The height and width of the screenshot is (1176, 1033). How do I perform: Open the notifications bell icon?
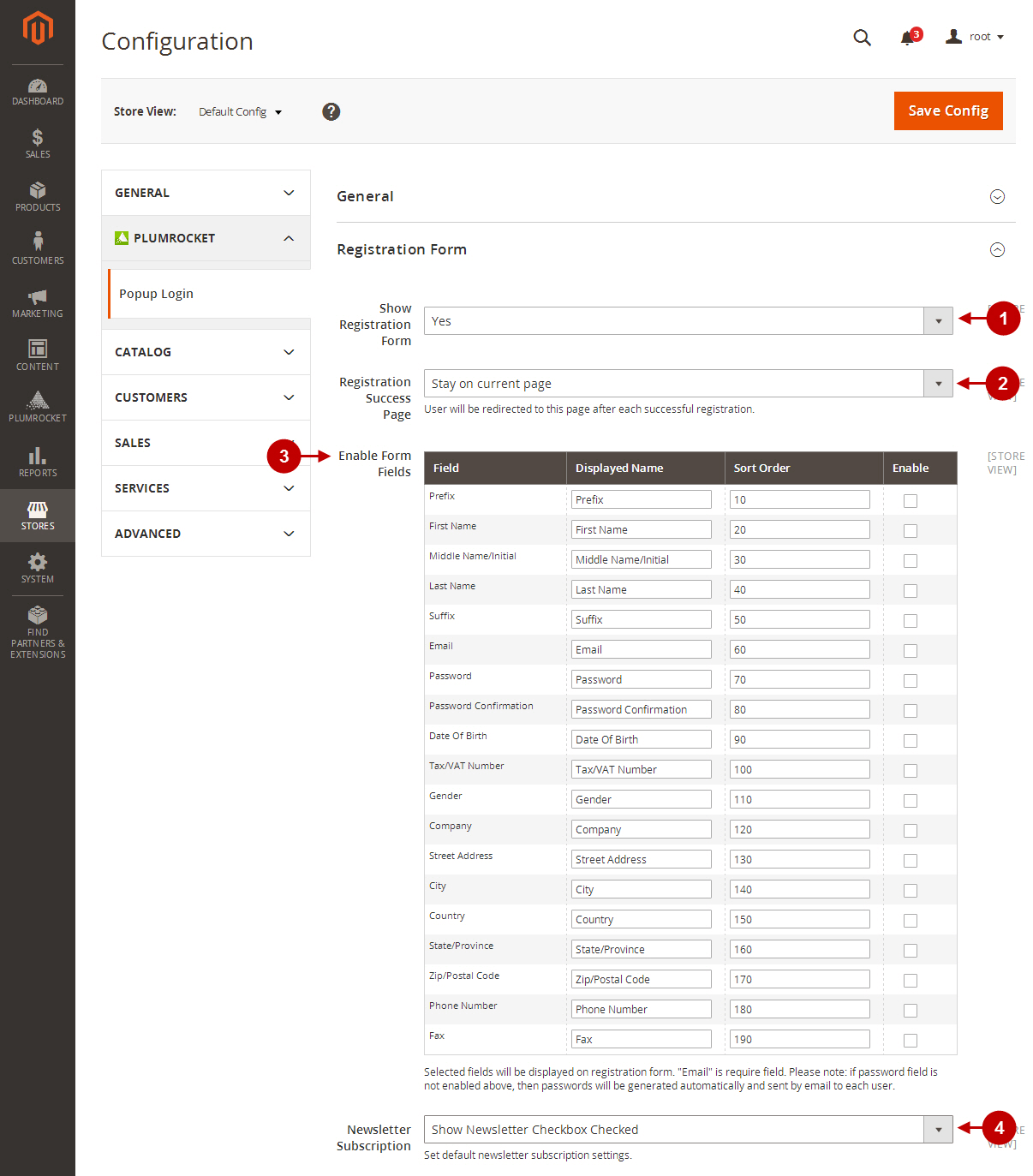coord(908,38)
